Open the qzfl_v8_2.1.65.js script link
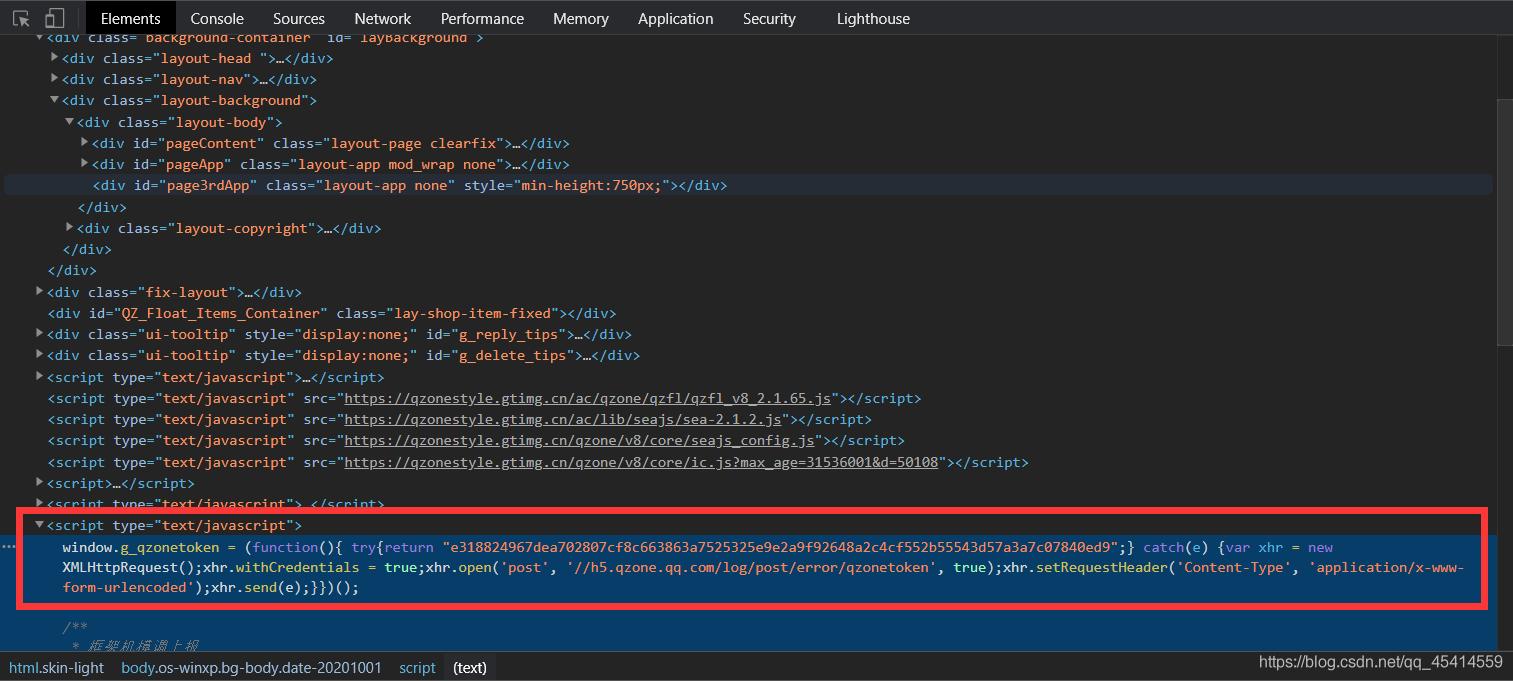 coord(588,398)
